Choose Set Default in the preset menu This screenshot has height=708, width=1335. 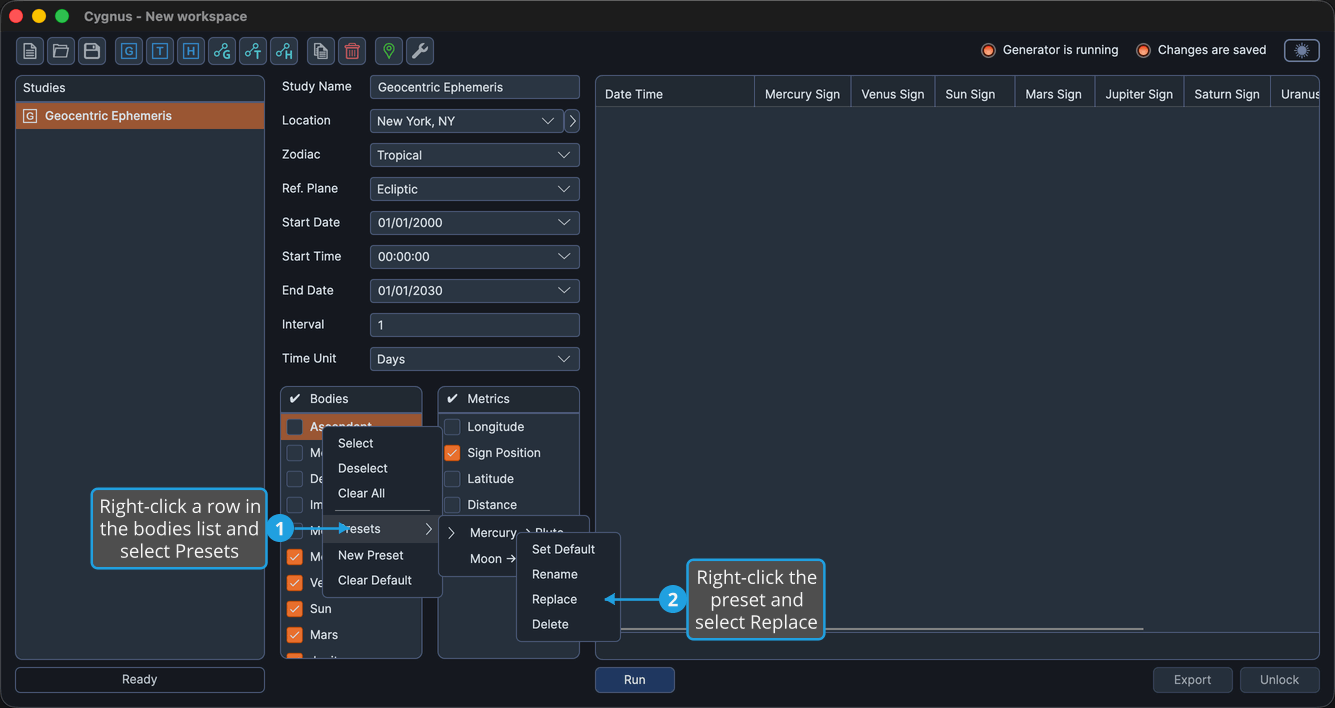click(x=569, y=550)
